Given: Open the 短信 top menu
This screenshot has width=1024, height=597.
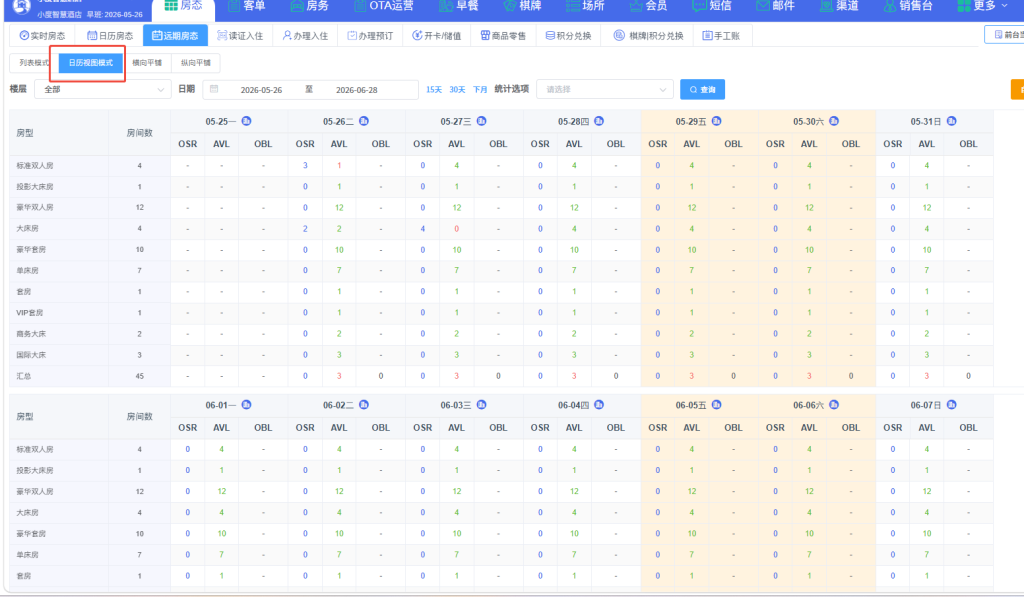Looking at the screenshot, I should click(712, 6).
